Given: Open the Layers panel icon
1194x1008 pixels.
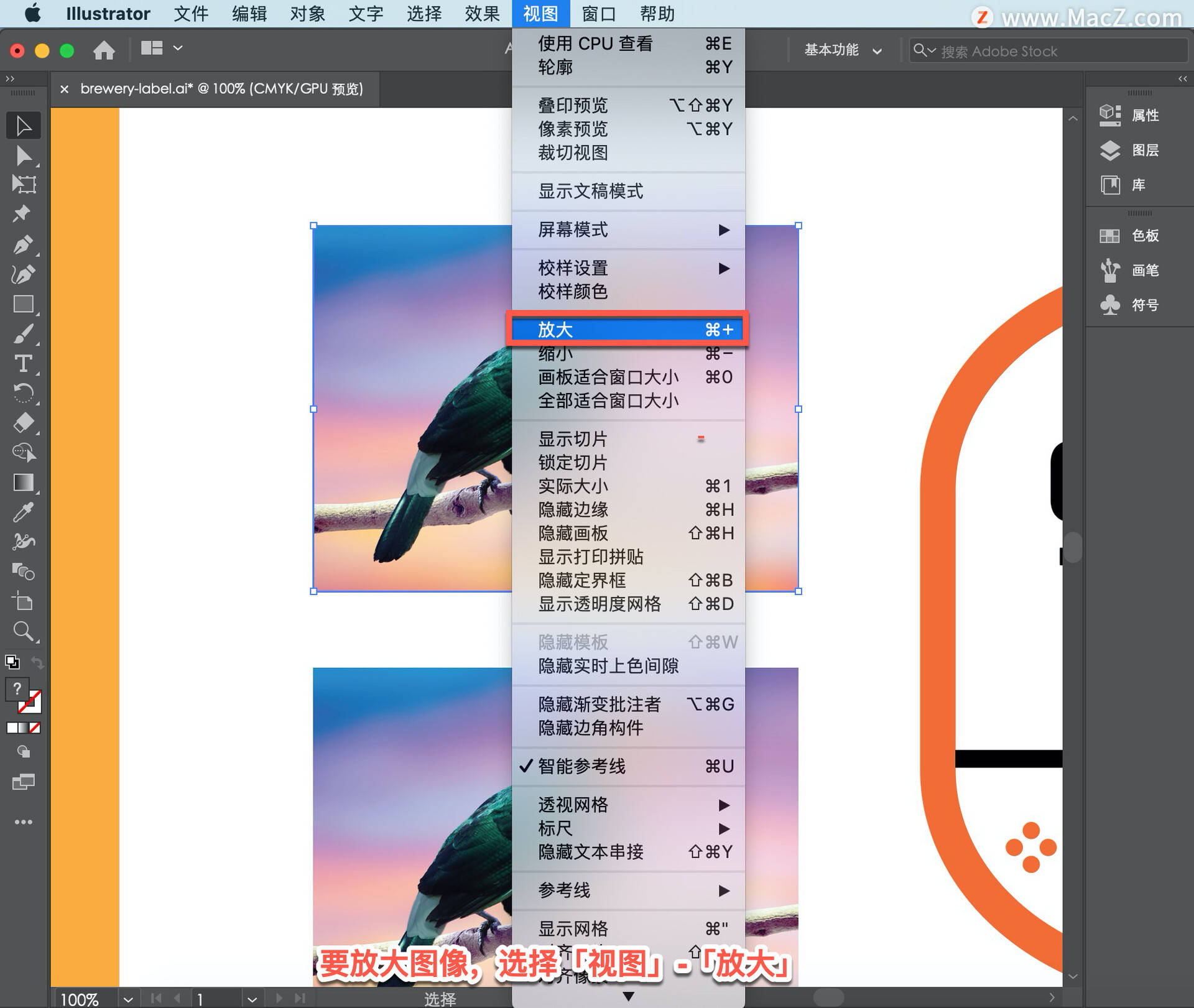Looking at the screenshot, I should coord(1110,150).
